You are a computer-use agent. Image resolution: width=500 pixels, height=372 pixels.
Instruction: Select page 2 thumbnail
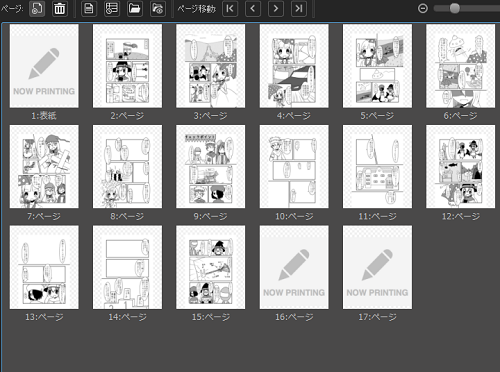tap(127, 66)
